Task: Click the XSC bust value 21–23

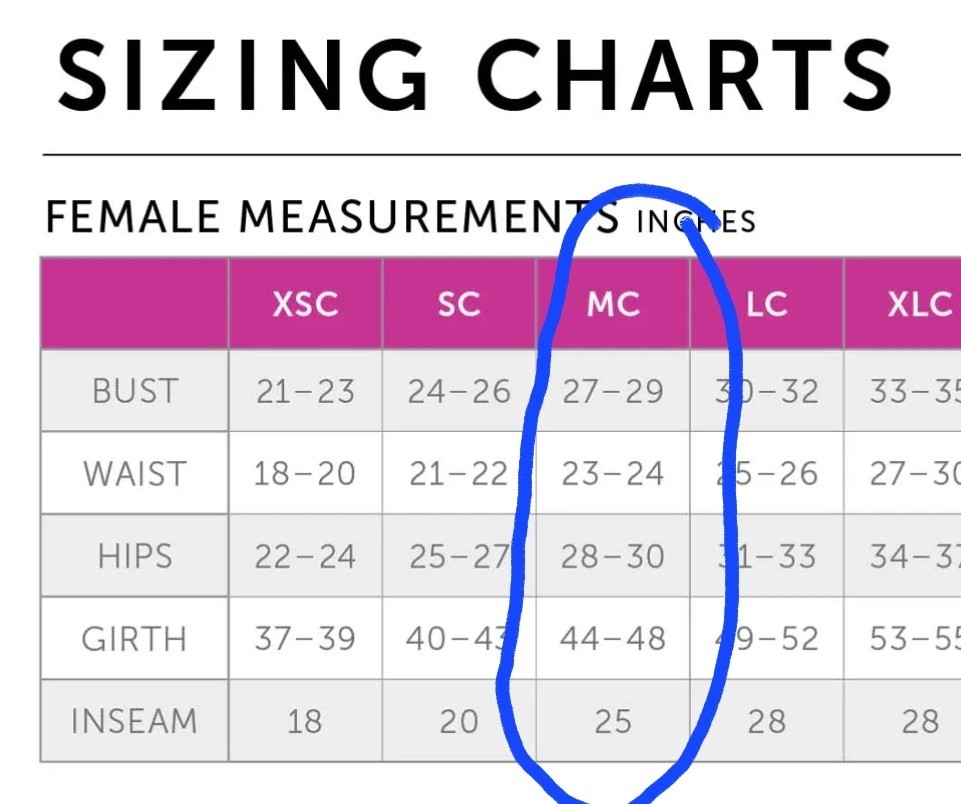Action: point(305,392)
